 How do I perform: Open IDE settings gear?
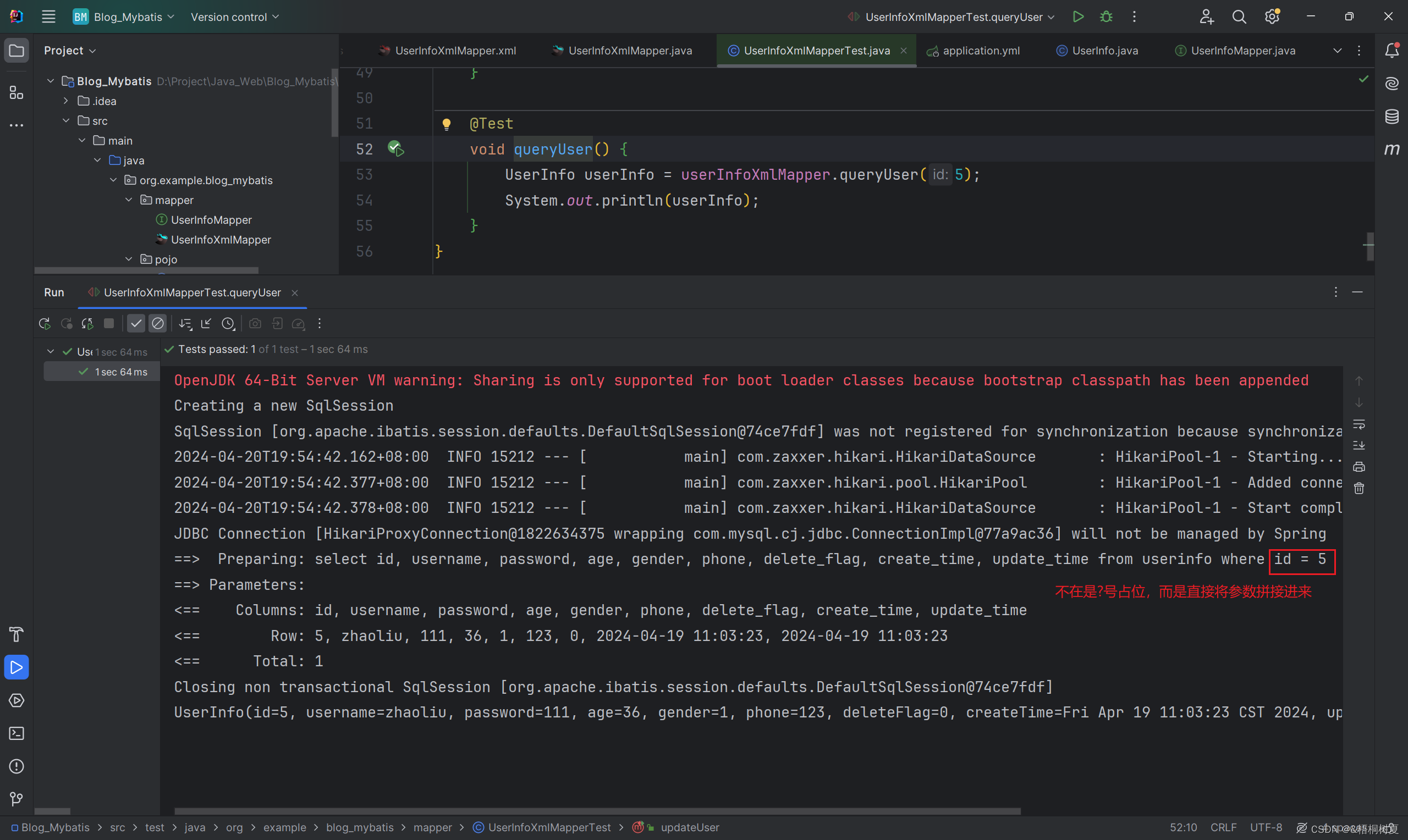(1272, 17)
